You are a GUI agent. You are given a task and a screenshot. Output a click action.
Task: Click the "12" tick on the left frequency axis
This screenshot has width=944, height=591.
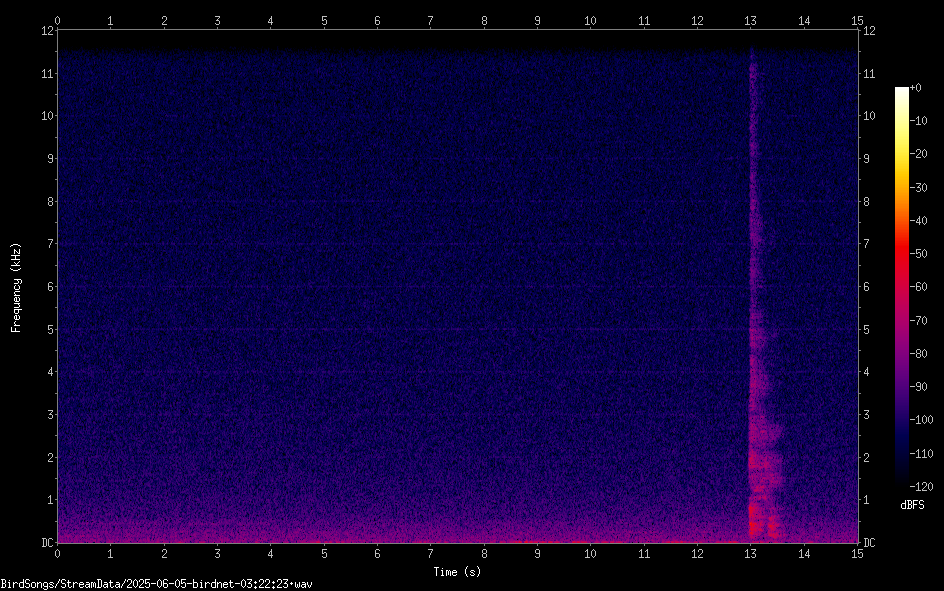click(47, 31)
